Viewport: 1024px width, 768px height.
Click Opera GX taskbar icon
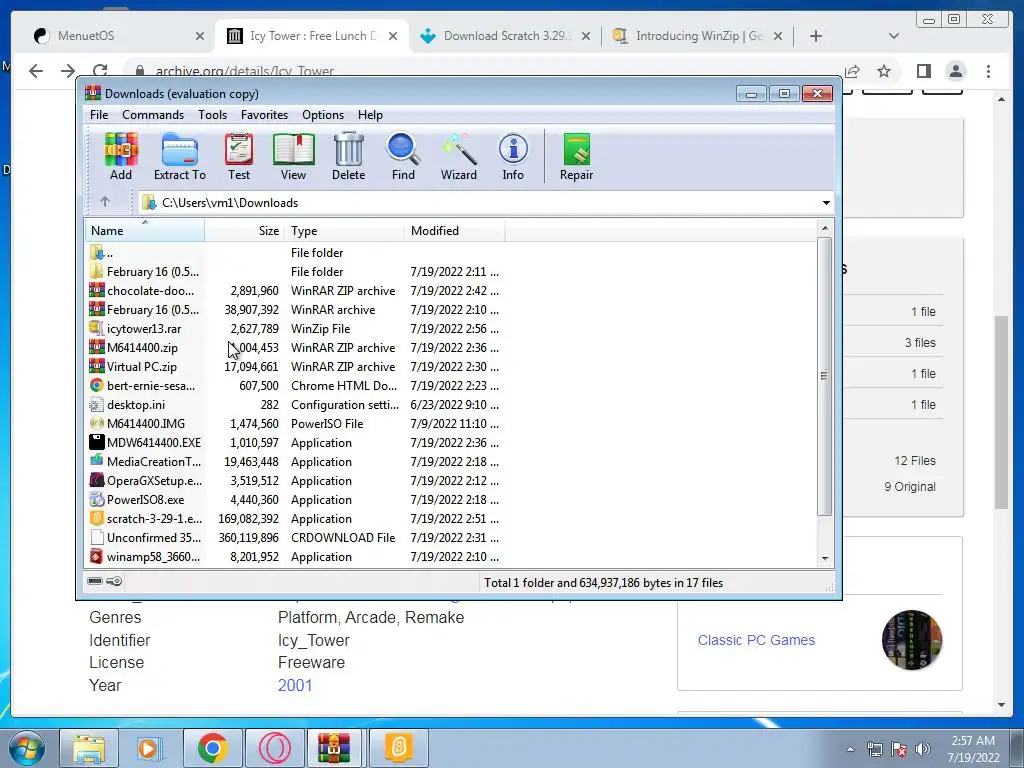coord(274,748)
